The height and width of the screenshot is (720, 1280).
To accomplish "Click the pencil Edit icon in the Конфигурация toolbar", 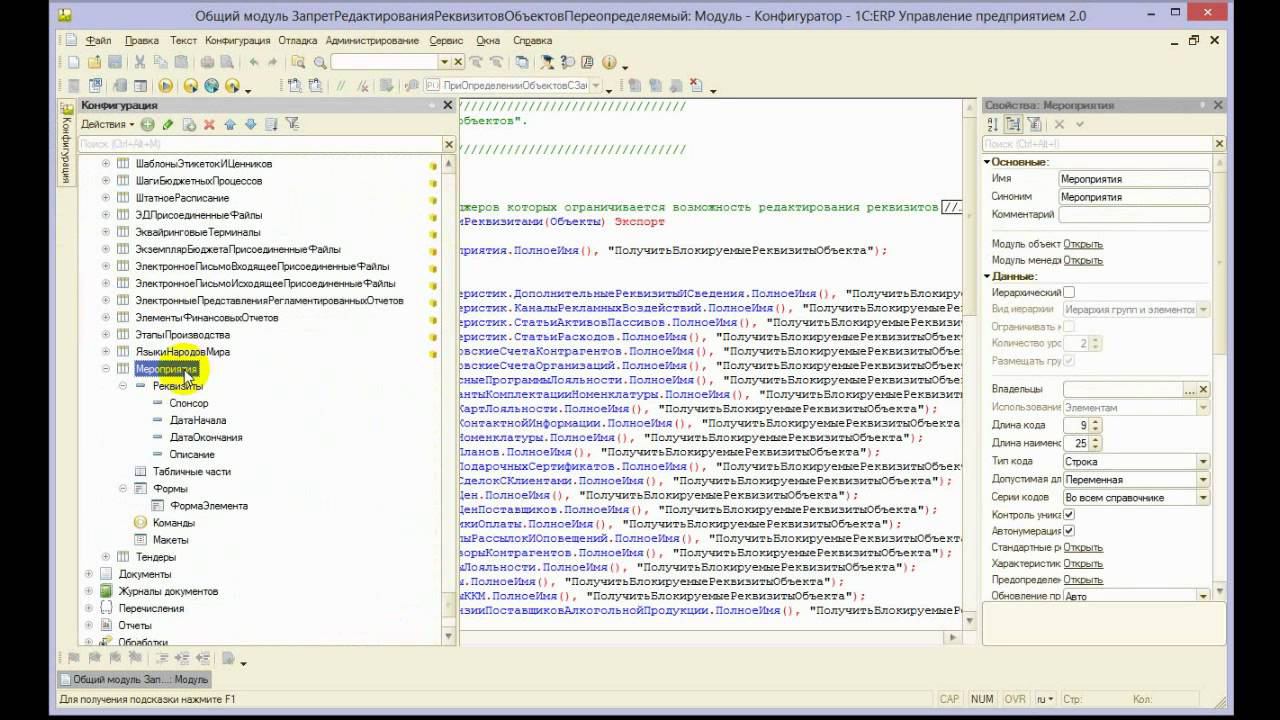I will [x=168, y=124].
